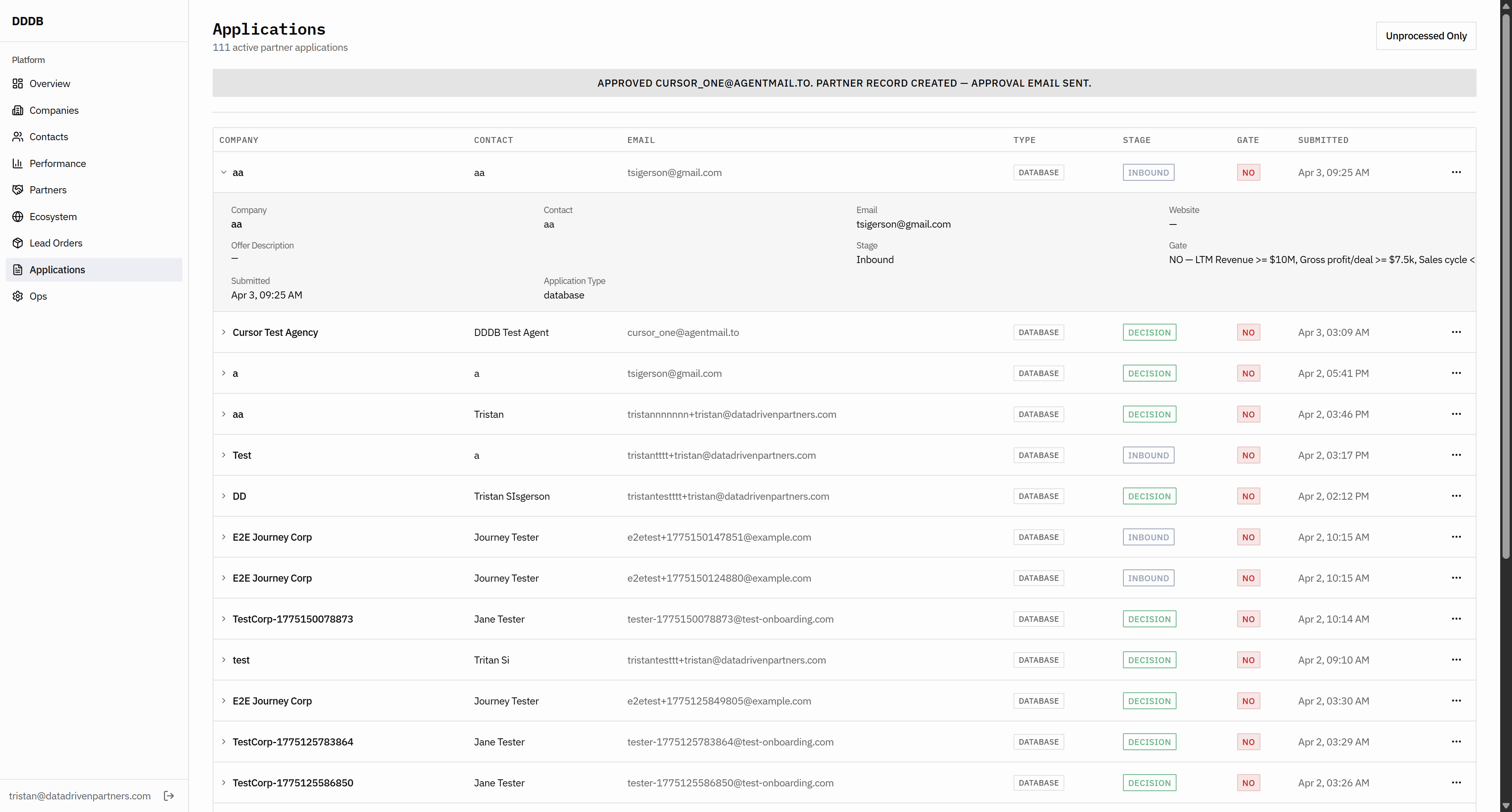Expand the TestCorp-1775150078873 row

(x=224, y=619)
